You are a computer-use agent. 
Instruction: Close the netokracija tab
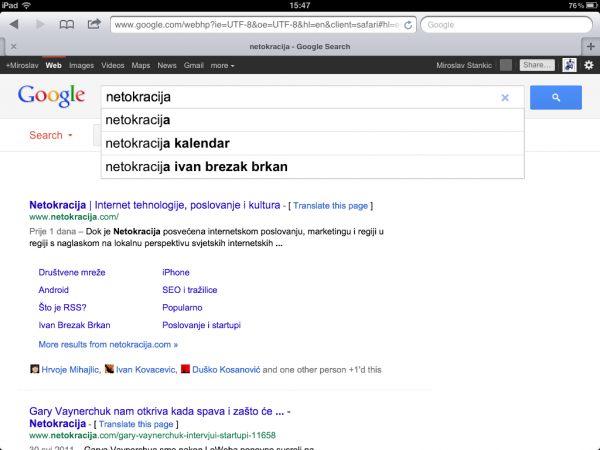(14, 46)
